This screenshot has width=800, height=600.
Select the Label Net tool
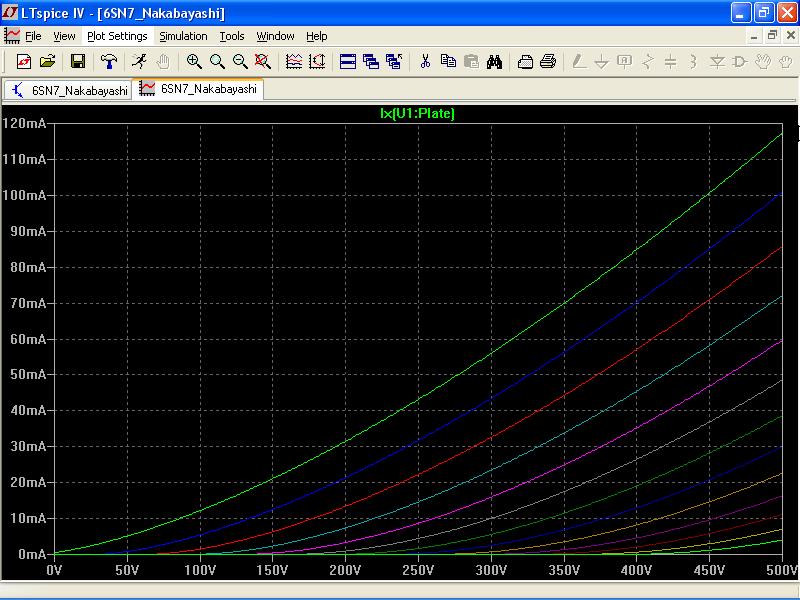coord(624,62)
